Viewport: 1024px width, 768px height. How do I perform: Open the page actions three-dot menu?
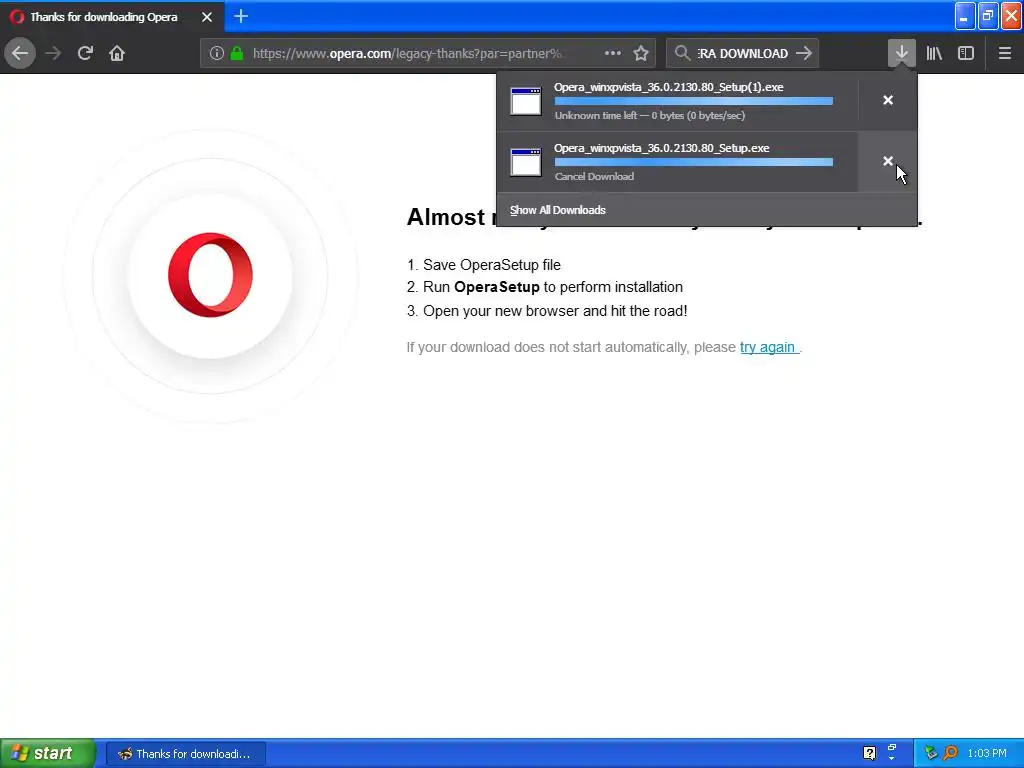(613, 54)
